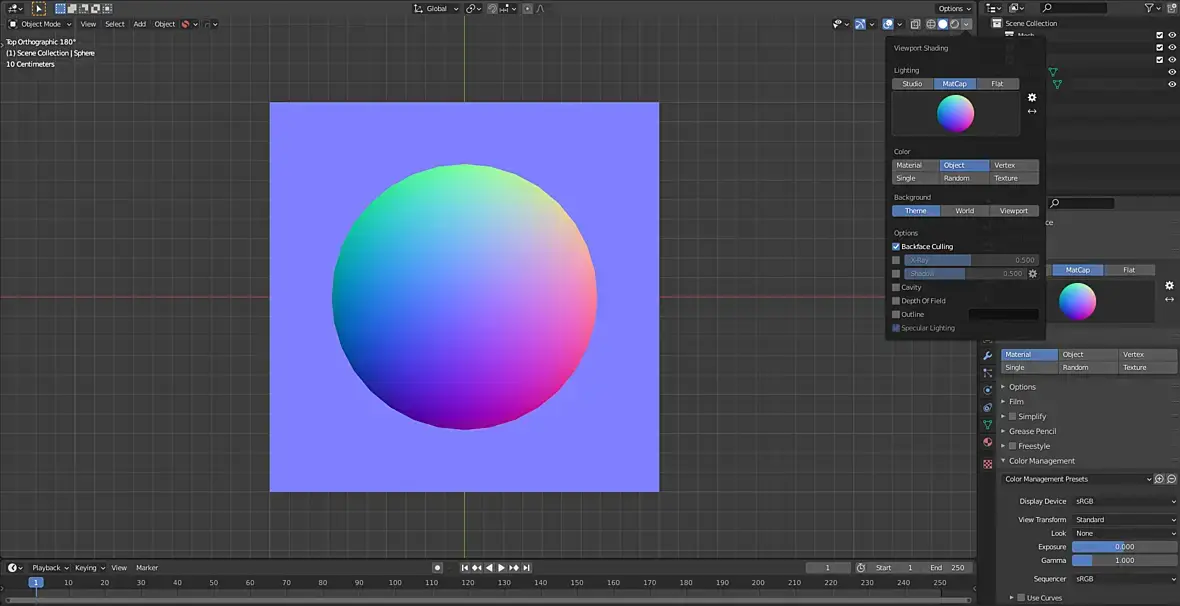Click the play animation button

pos(501,568)
